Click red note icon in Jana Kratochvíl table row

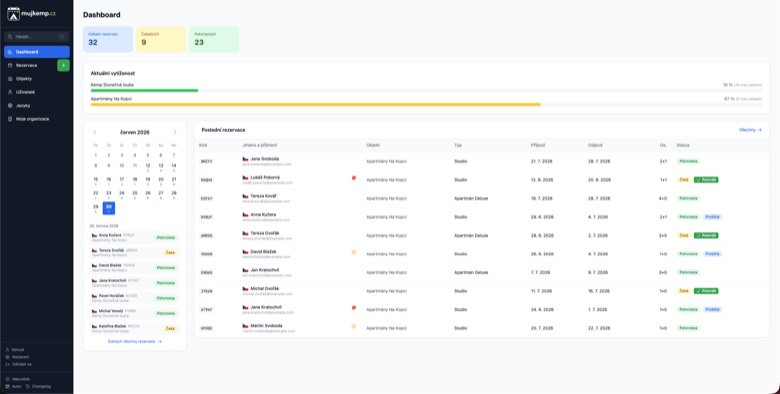coord(354,307)
